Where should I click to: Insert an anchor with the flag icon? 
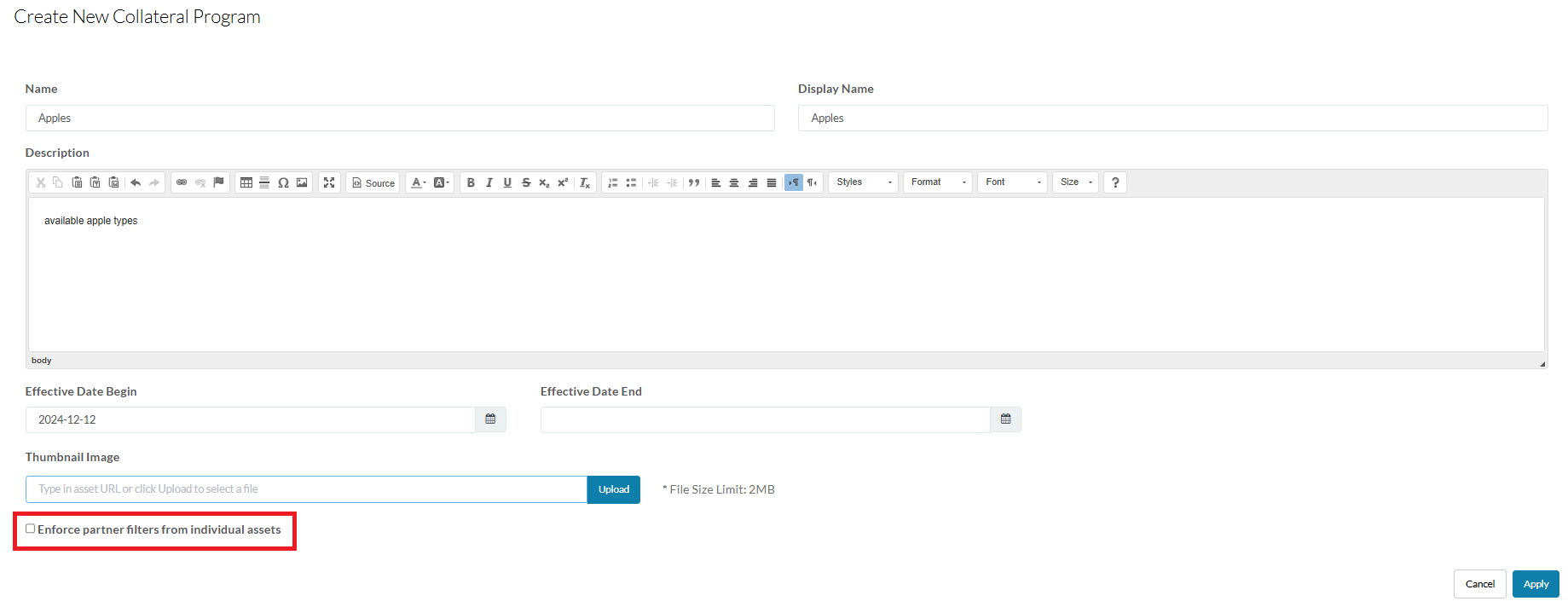point(219,182)
